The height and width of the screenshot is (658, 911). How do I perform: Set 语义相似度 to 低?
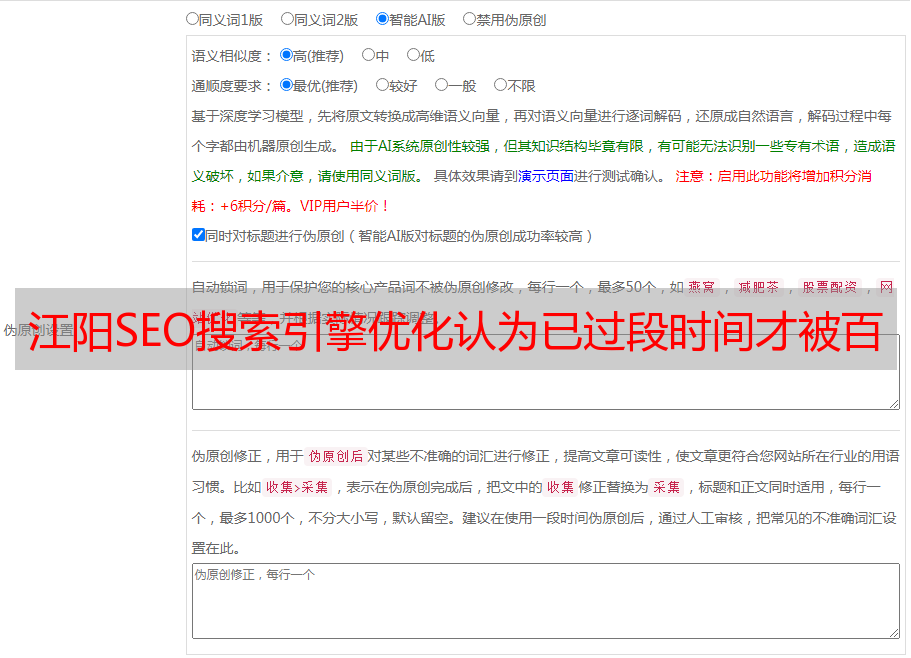[413, 55]
